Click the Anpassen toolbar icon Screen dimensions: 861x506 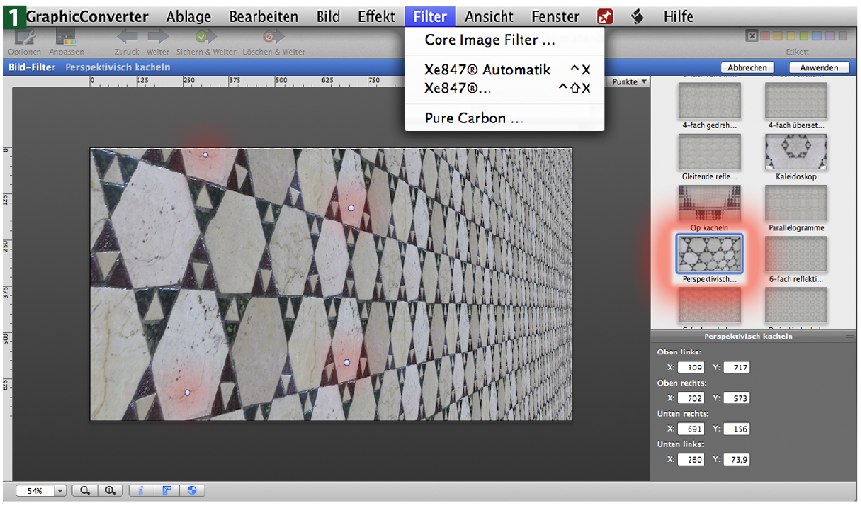click(x=65, y=37)
